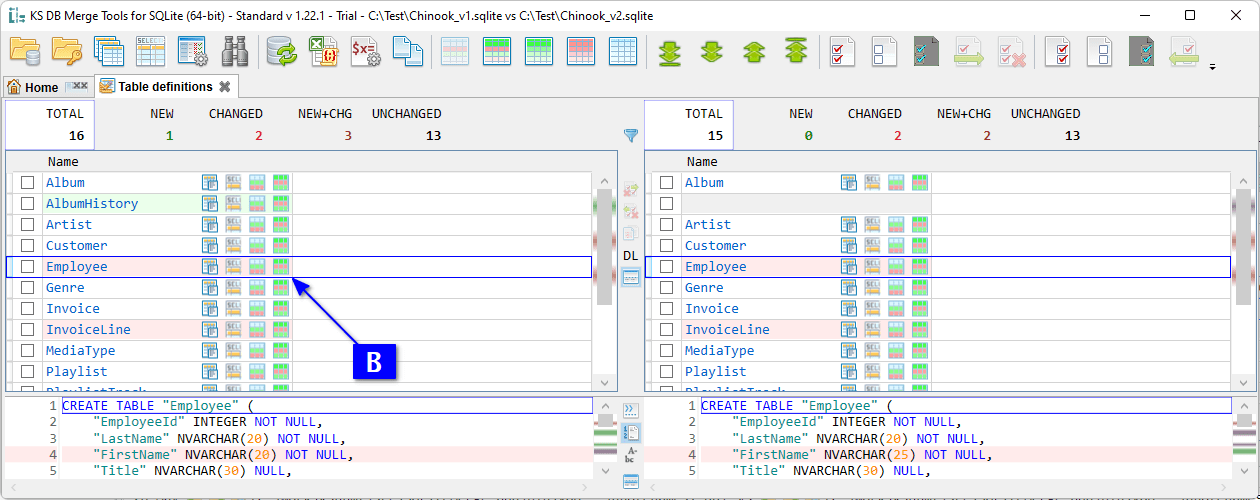The height and width of the screenshot is (500, 1260).
Task: Click the left Name column header
Action: tap(63, 162)
